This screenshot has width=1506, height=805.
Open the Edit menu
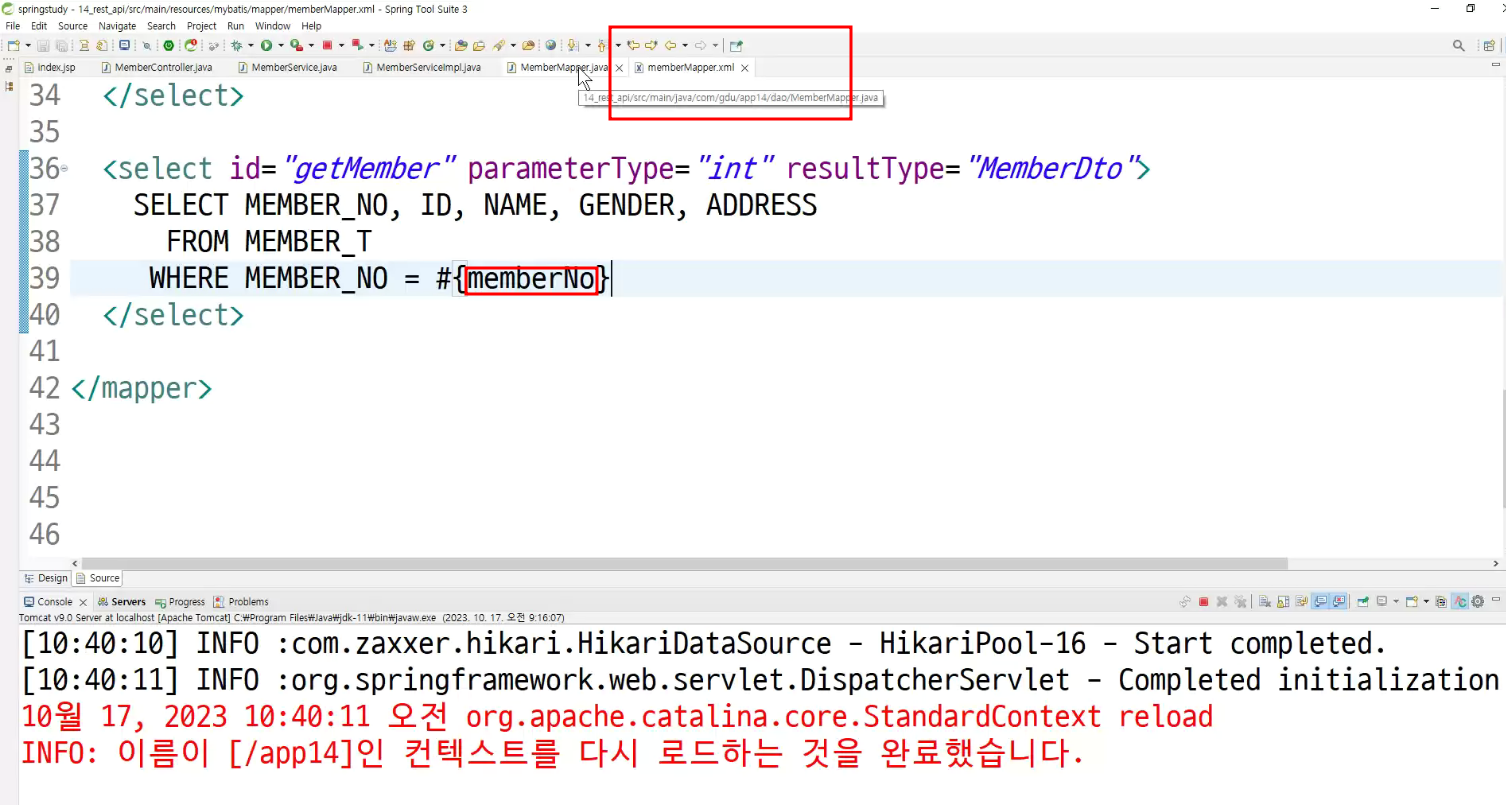tap(39, 26)
